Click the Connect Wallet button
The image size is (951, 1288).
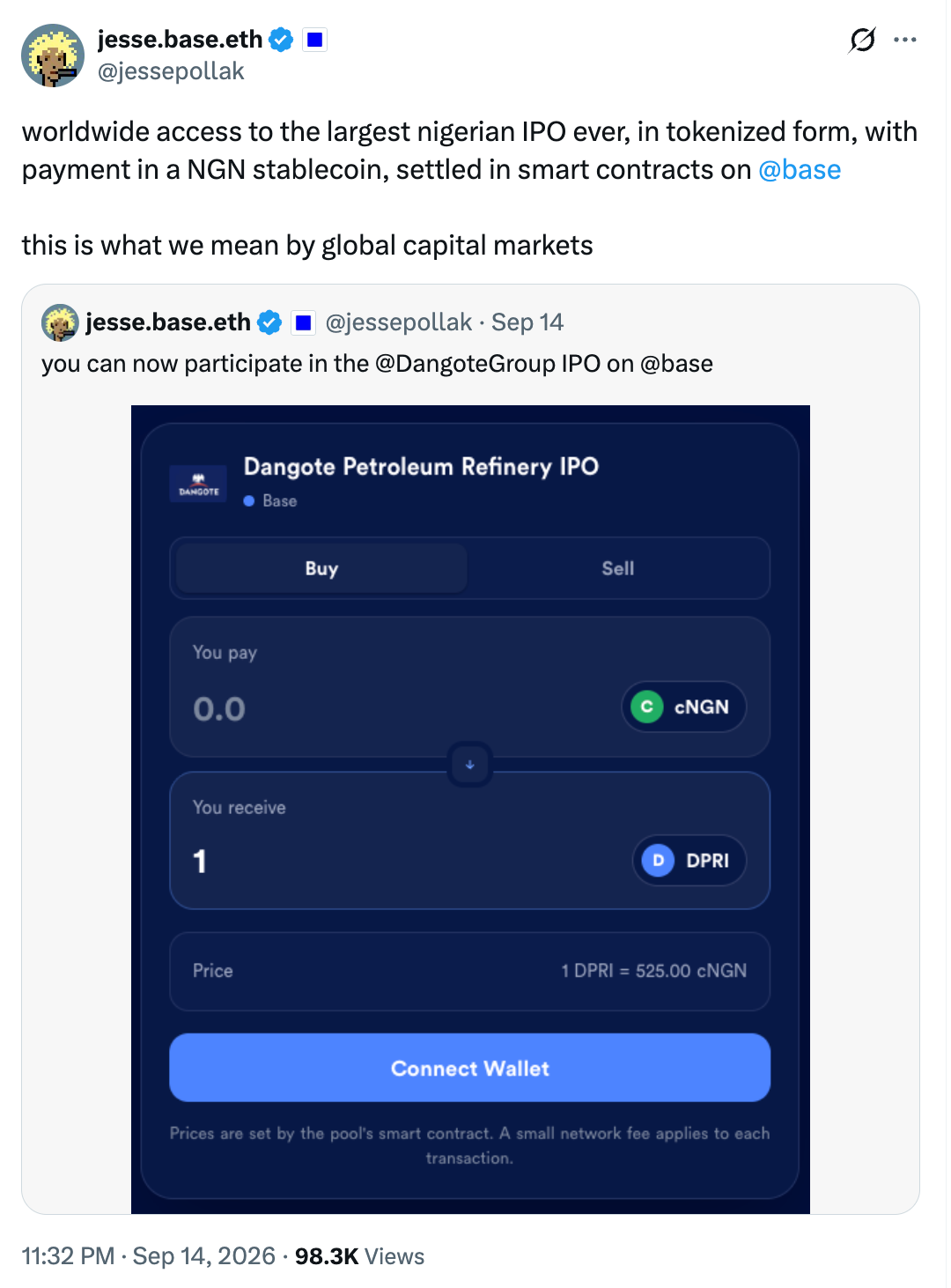(x=470, y=1068)
